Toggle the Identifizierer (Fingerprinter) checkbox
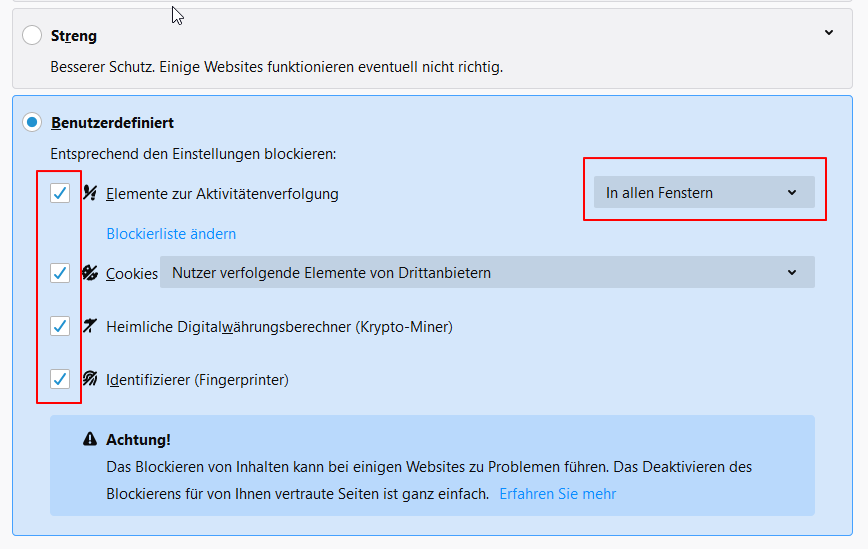 coord(60,379)
